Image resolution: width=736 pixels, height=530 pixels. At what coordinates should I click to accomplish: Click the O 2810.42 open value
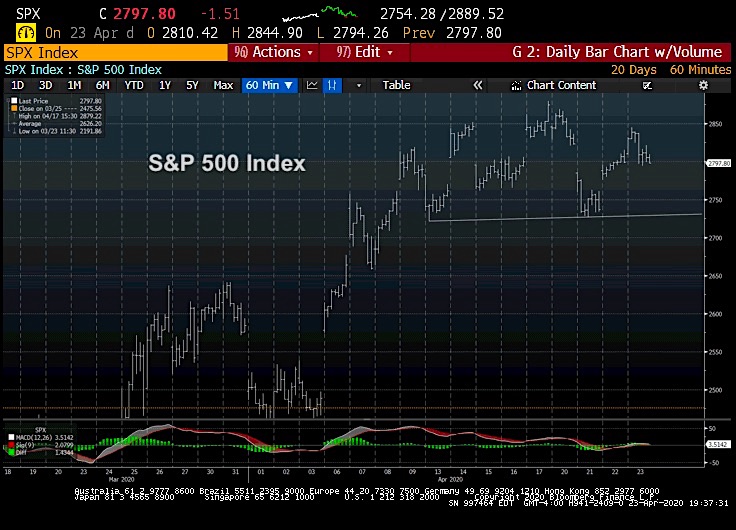tap(183, 33)
